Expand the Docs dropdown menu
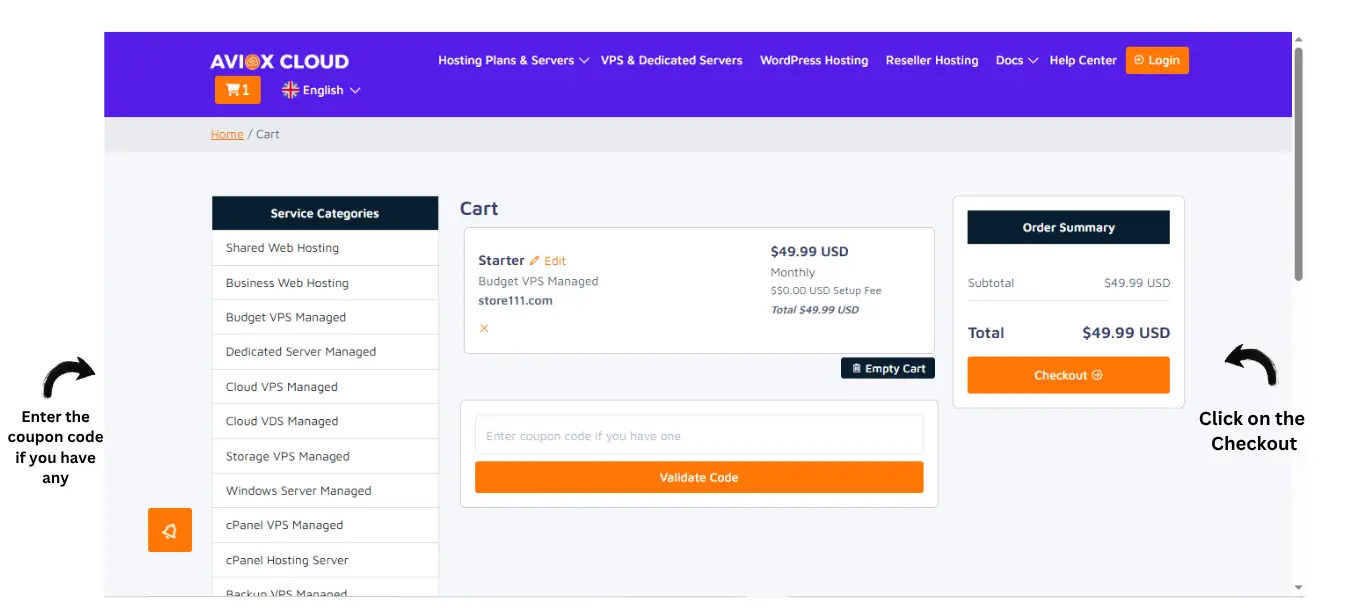1366x609 pixels. pyautogui.click(x=1016, y=61)
